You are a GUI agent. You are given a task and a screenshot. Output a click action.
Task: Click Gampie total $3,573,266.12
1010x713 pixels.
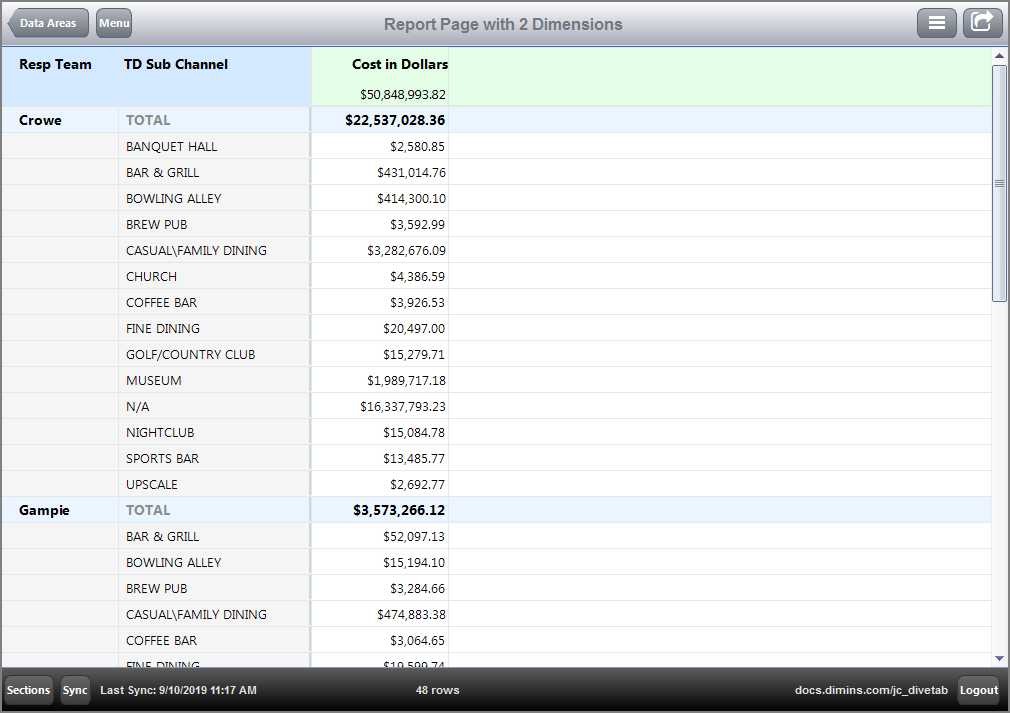pos(399,510)
